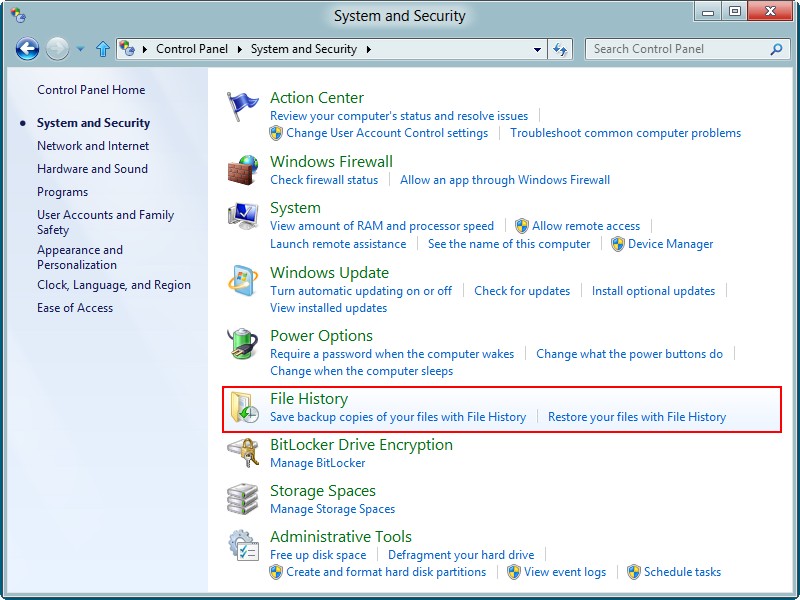
Task: Open Clock, Language, and Region category
Action: [x=114, y=285]
